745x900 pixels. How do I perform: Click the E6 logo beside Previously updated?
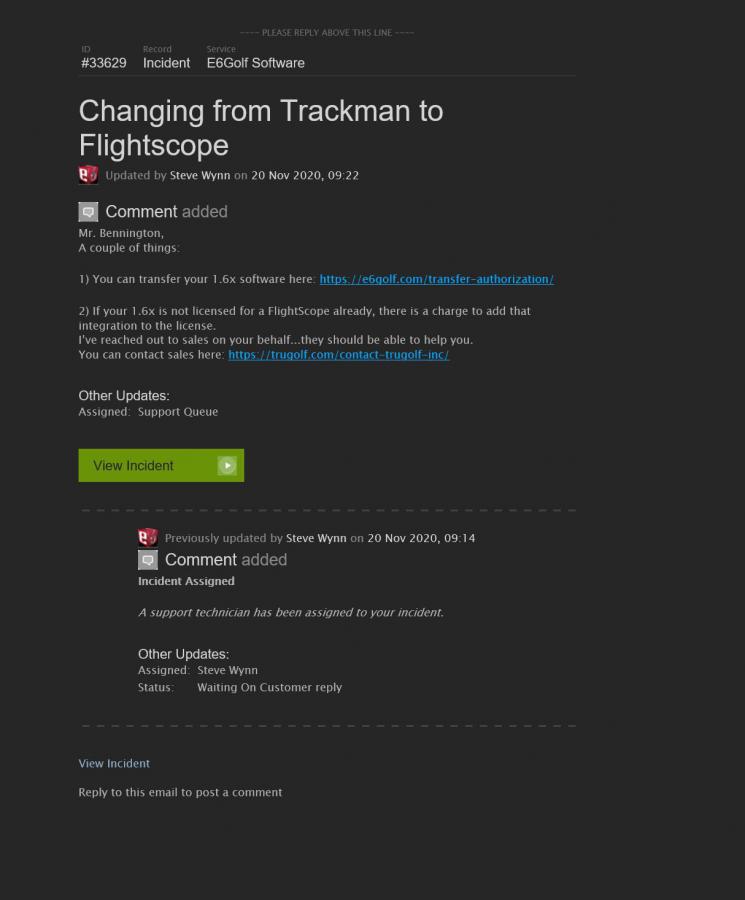pos(148,537)
